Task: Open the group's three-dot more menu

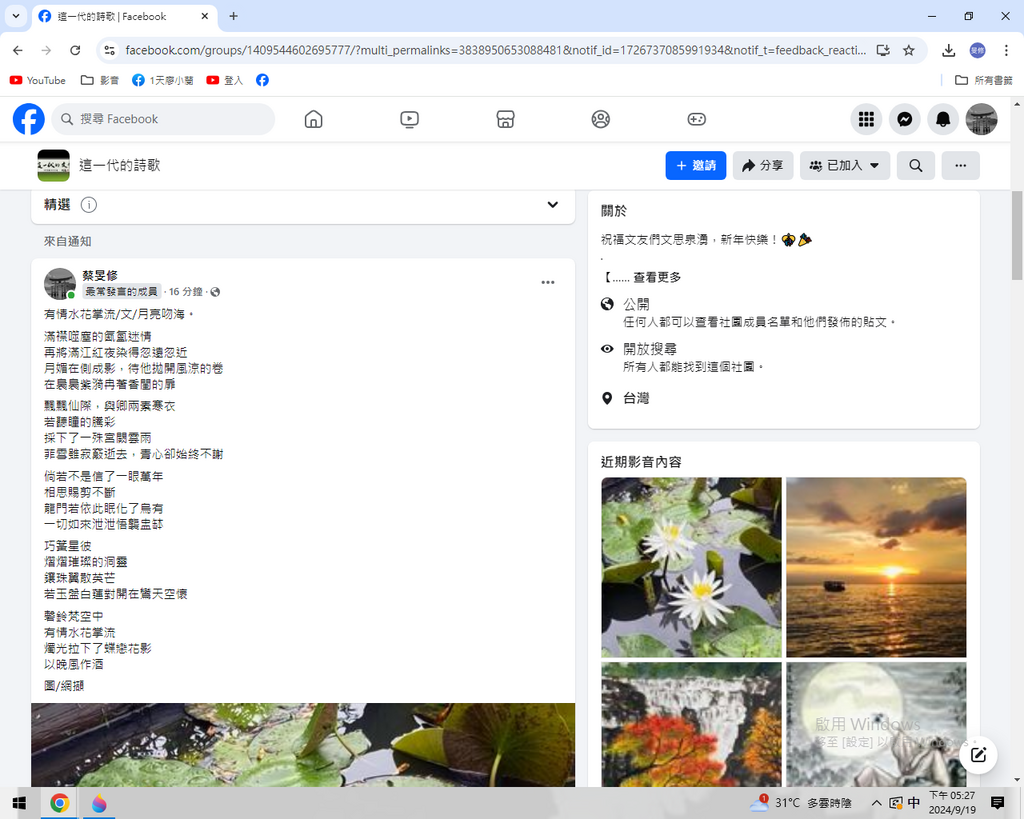Action: 960,166
